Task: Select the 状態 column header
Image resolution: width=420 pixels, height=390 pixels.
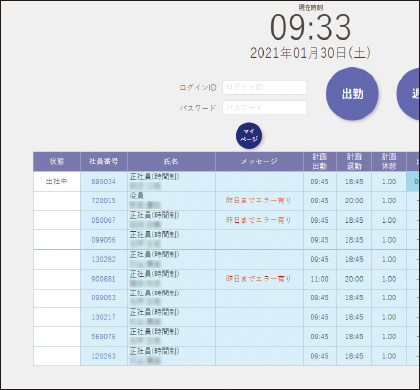Action: [x=57, y=162]
